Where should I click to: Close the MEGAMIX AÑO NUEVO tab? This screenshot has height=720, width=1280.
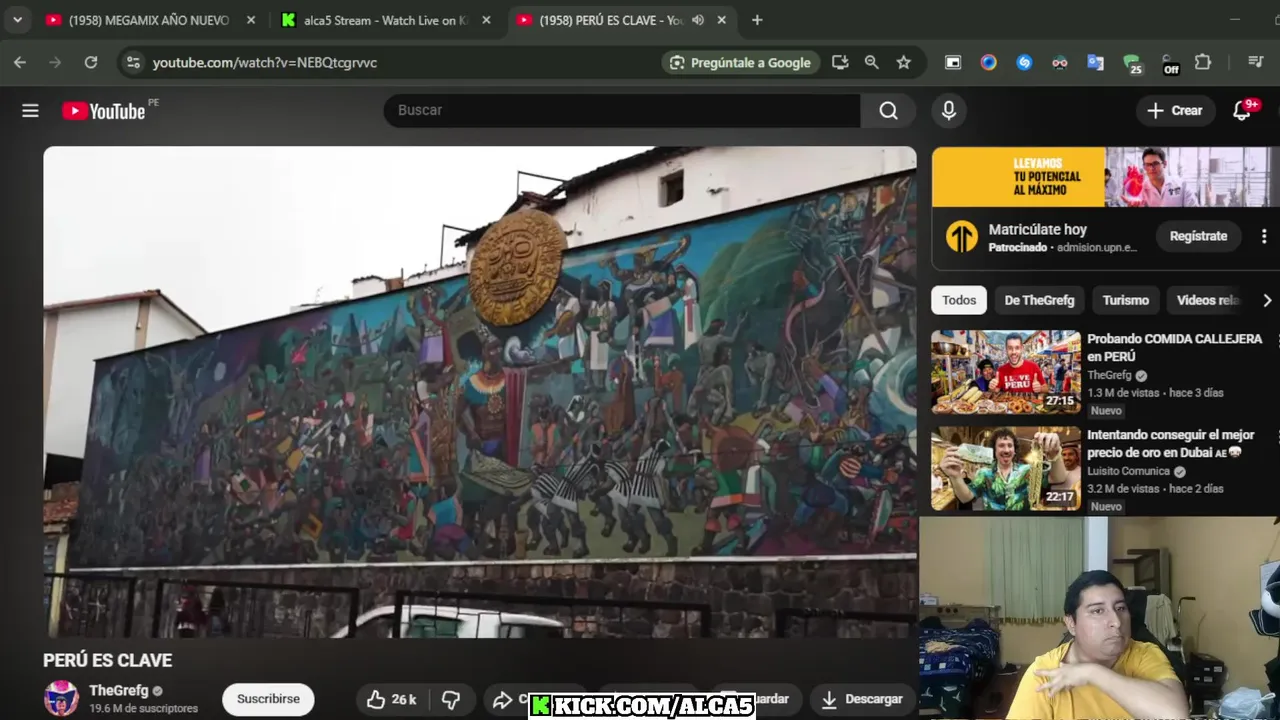(250, 20)
